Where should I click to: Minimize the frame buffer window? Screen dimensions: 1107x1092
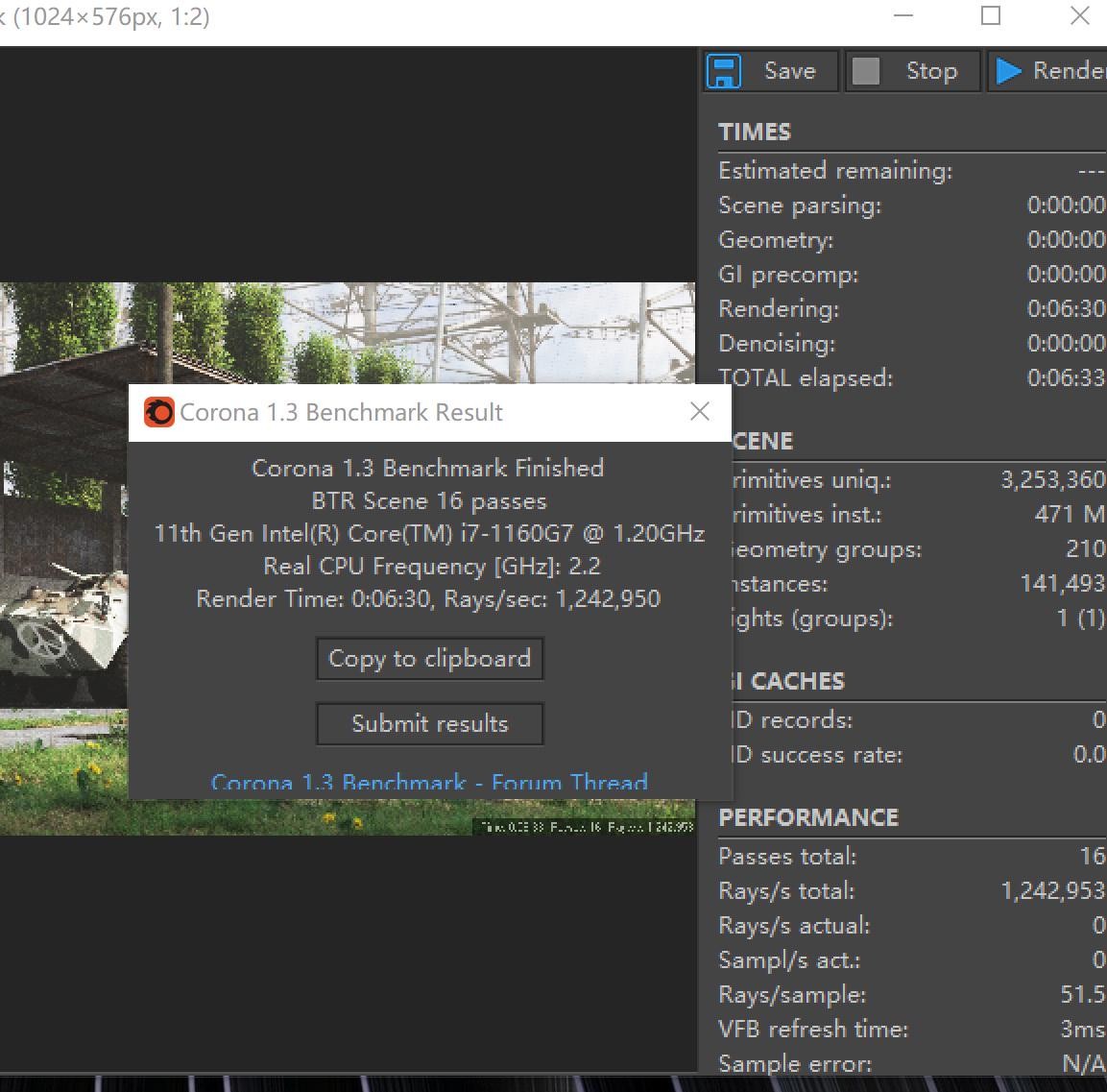[x=903, y=16]
